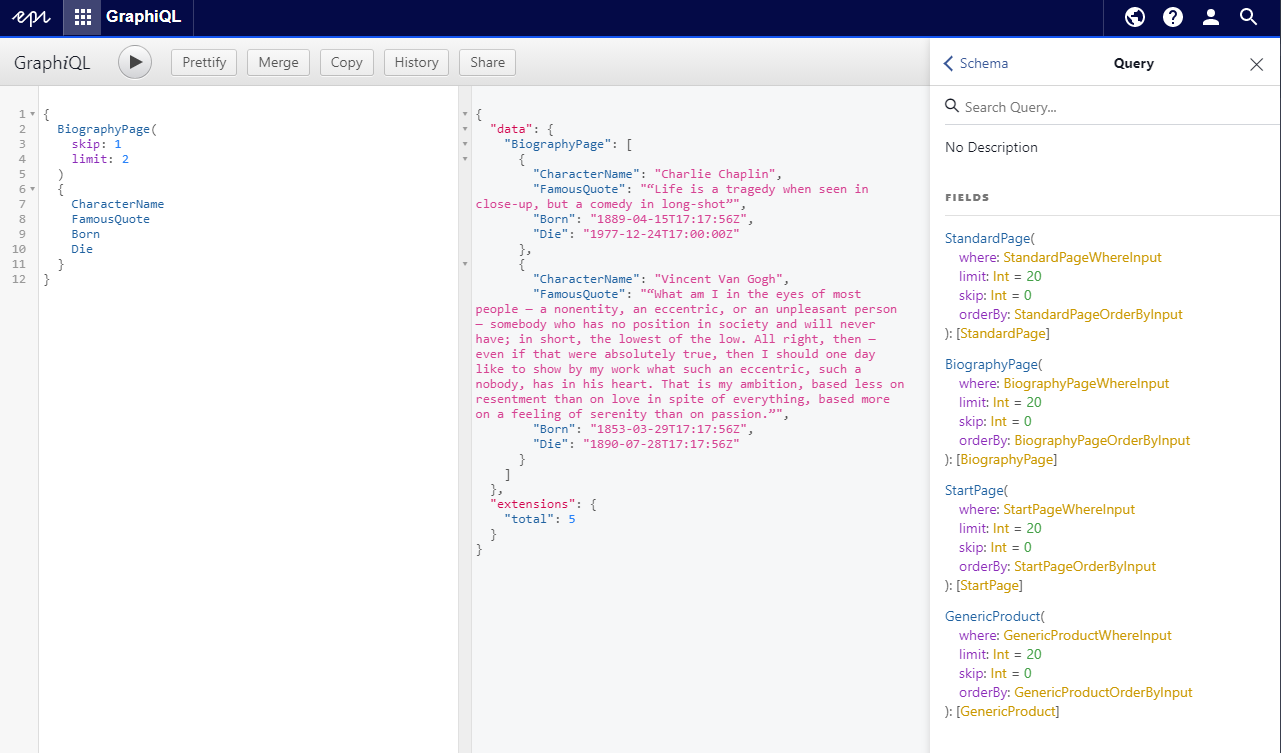
Task: Collapse the Vincent Van Gogh result object
Action: click(464, 264)
